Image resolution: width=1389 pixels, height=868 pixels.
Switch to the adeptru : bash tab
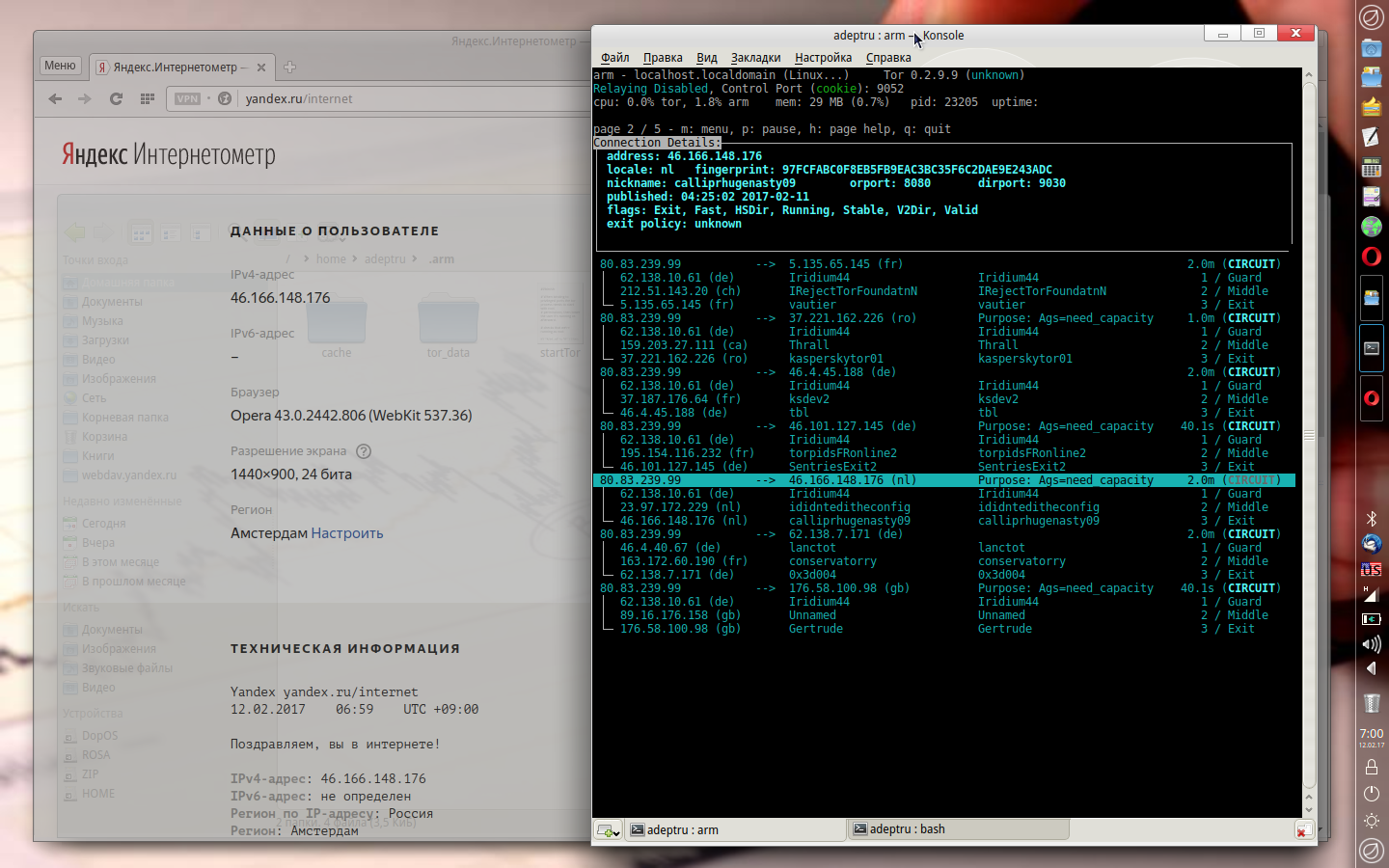(x=907, y=829)
